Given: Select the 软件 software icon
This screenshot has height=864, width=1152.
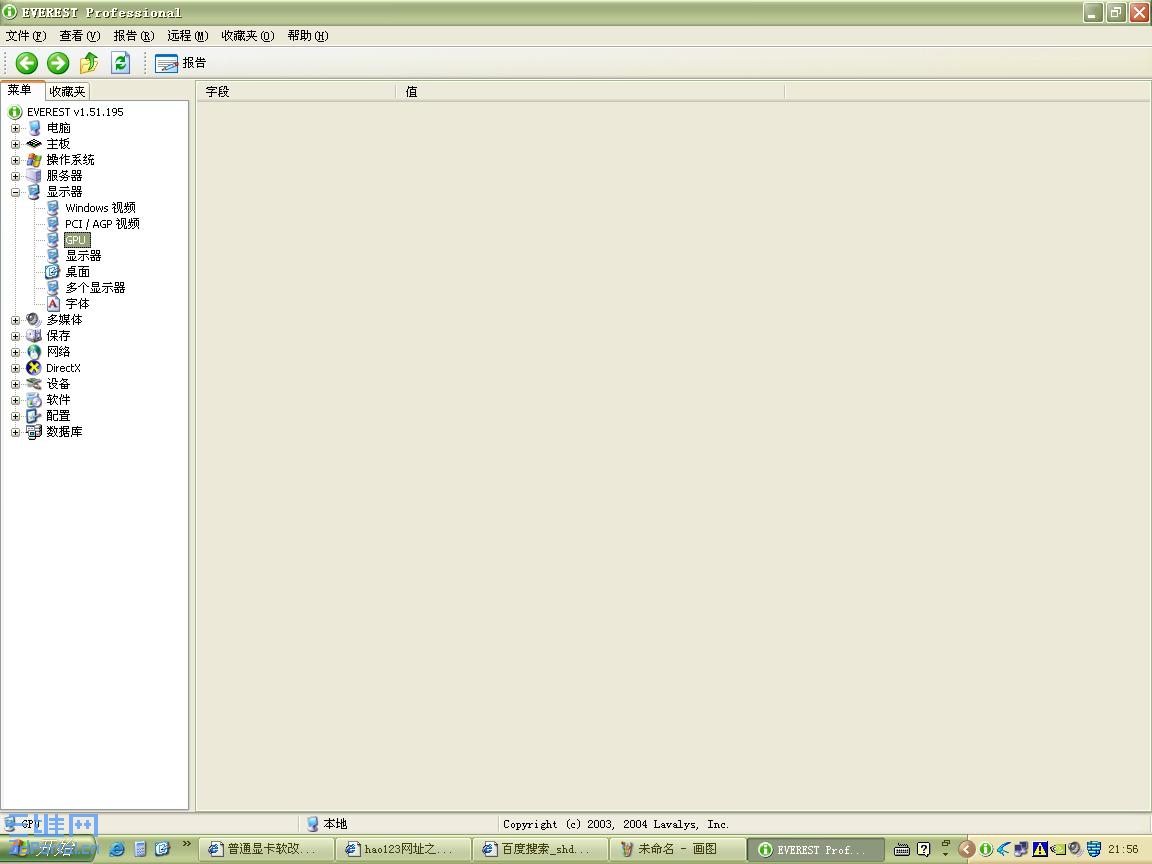Looking at the screenshot, I should pyautogui.click(x=34, y=400).
